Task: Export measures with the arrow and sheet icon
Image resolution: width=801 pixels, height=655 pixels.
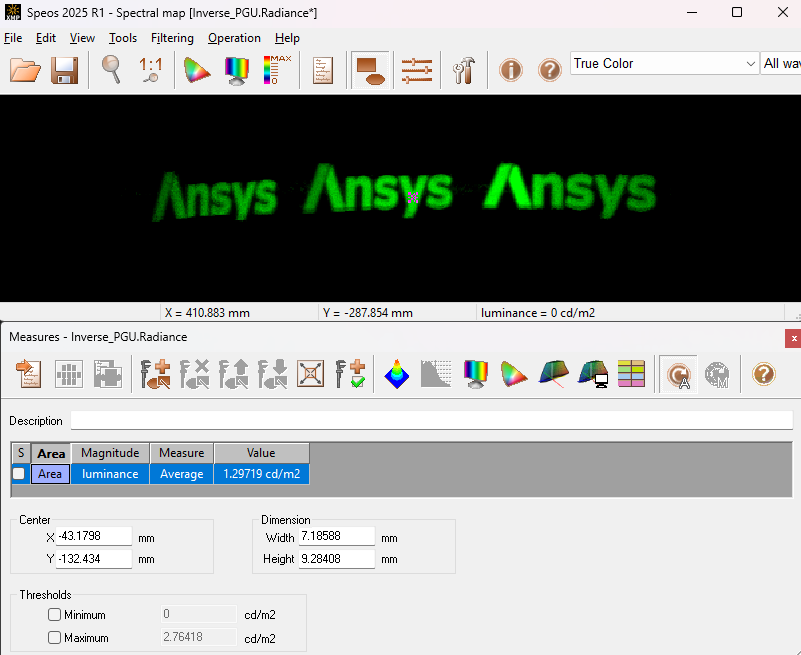Action: coord(29,374)
